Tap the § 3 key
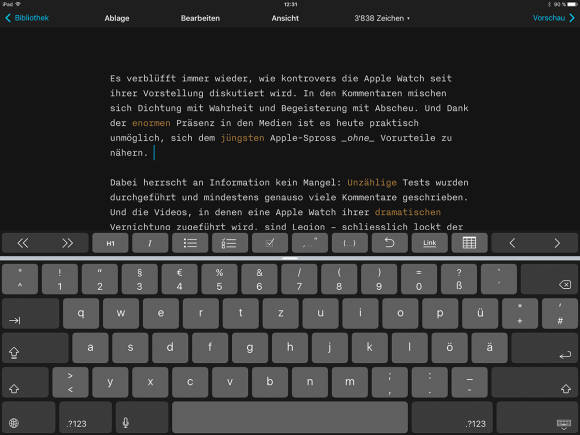 (139, 279)
